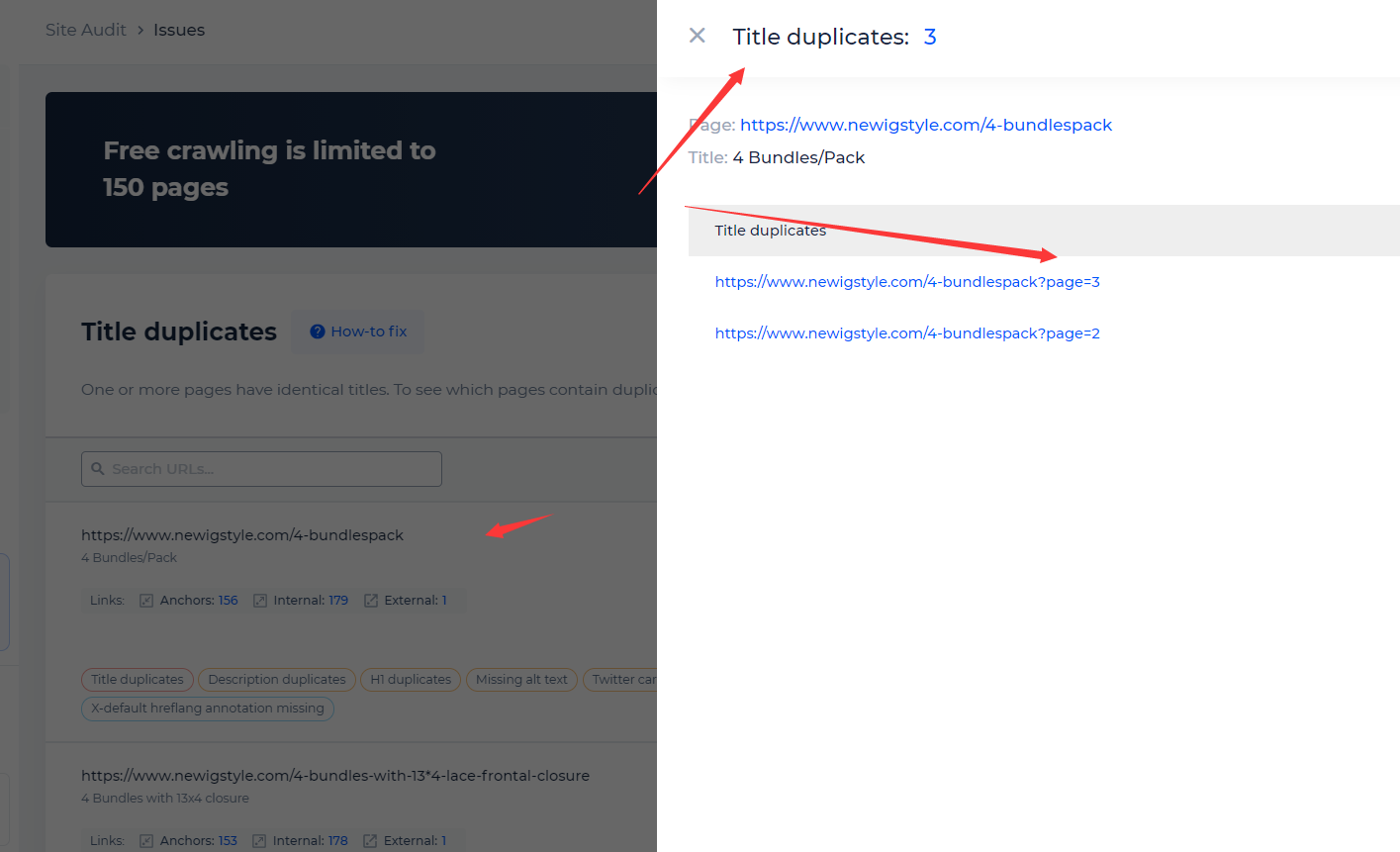
Task: Click the 4 Bundles with 13x4 closure subtitle
Action: coord(165,799)
